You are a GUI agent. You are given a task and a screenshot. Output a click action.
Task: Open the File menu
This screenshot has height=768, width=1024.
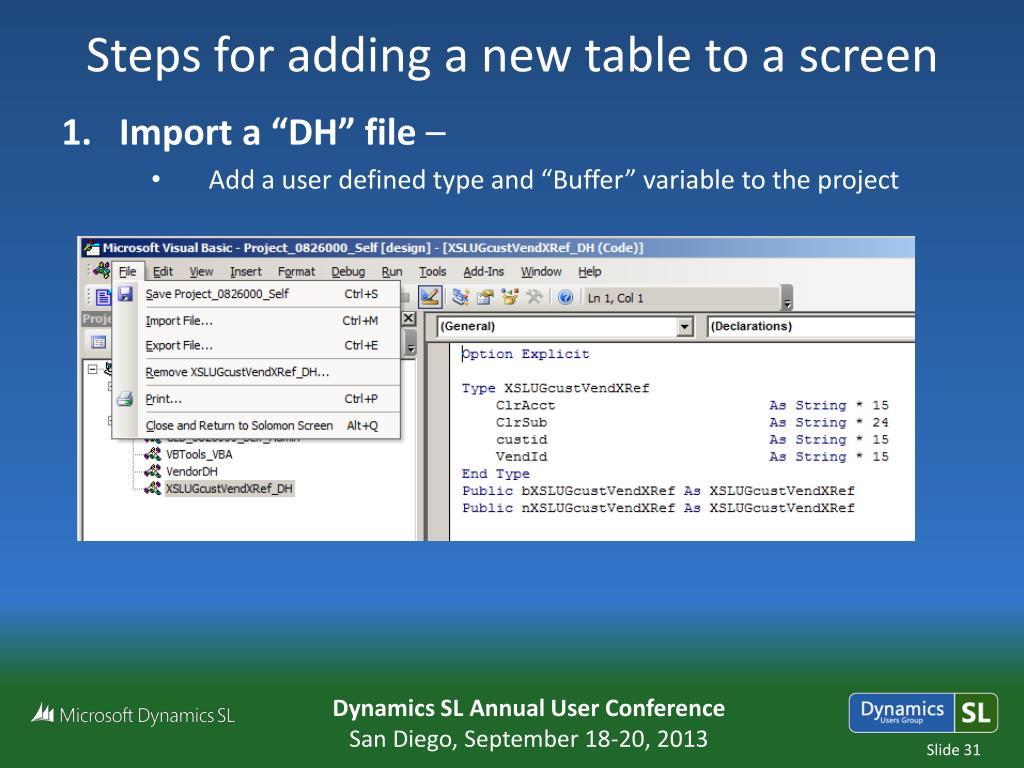pyautogui.click(x=127, y=272)
